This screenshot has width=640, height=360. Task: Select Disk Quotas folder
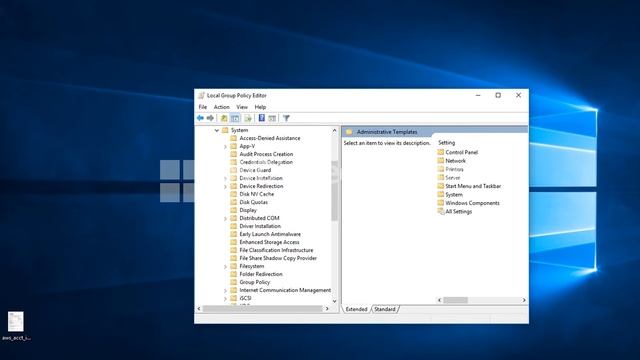[x=253, y=202]
